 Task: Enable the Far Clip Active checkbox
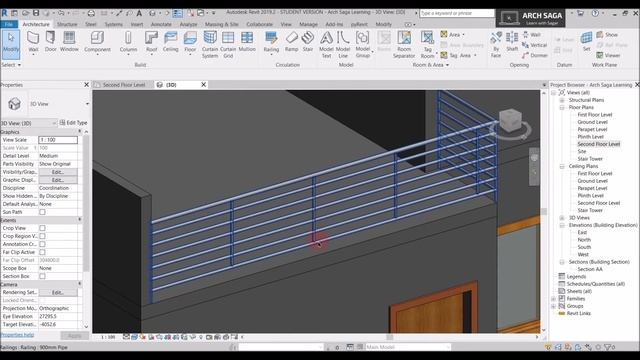coord(42,252)
